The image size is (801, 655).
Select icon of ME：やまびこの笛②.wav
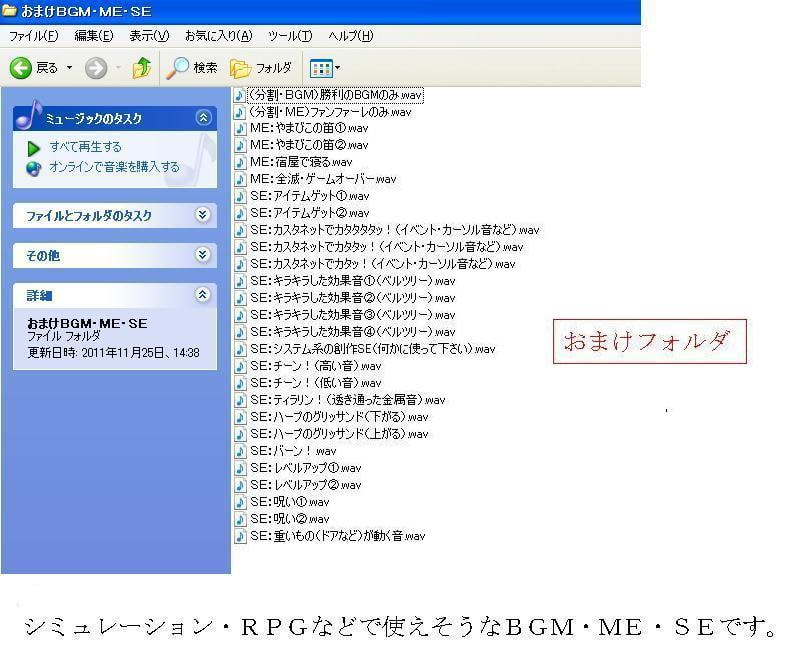(239, 145)
